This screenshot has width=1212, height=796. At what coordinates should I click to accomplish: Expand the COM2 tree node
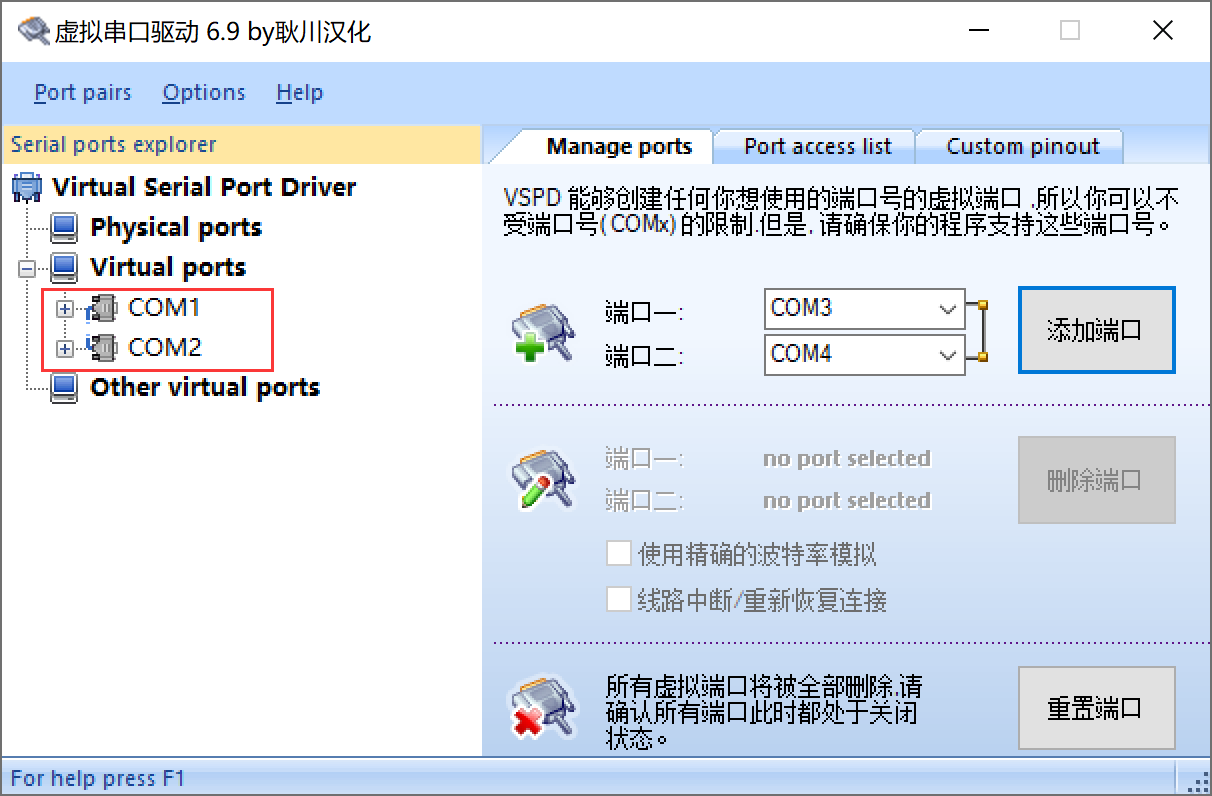point(65,349)
